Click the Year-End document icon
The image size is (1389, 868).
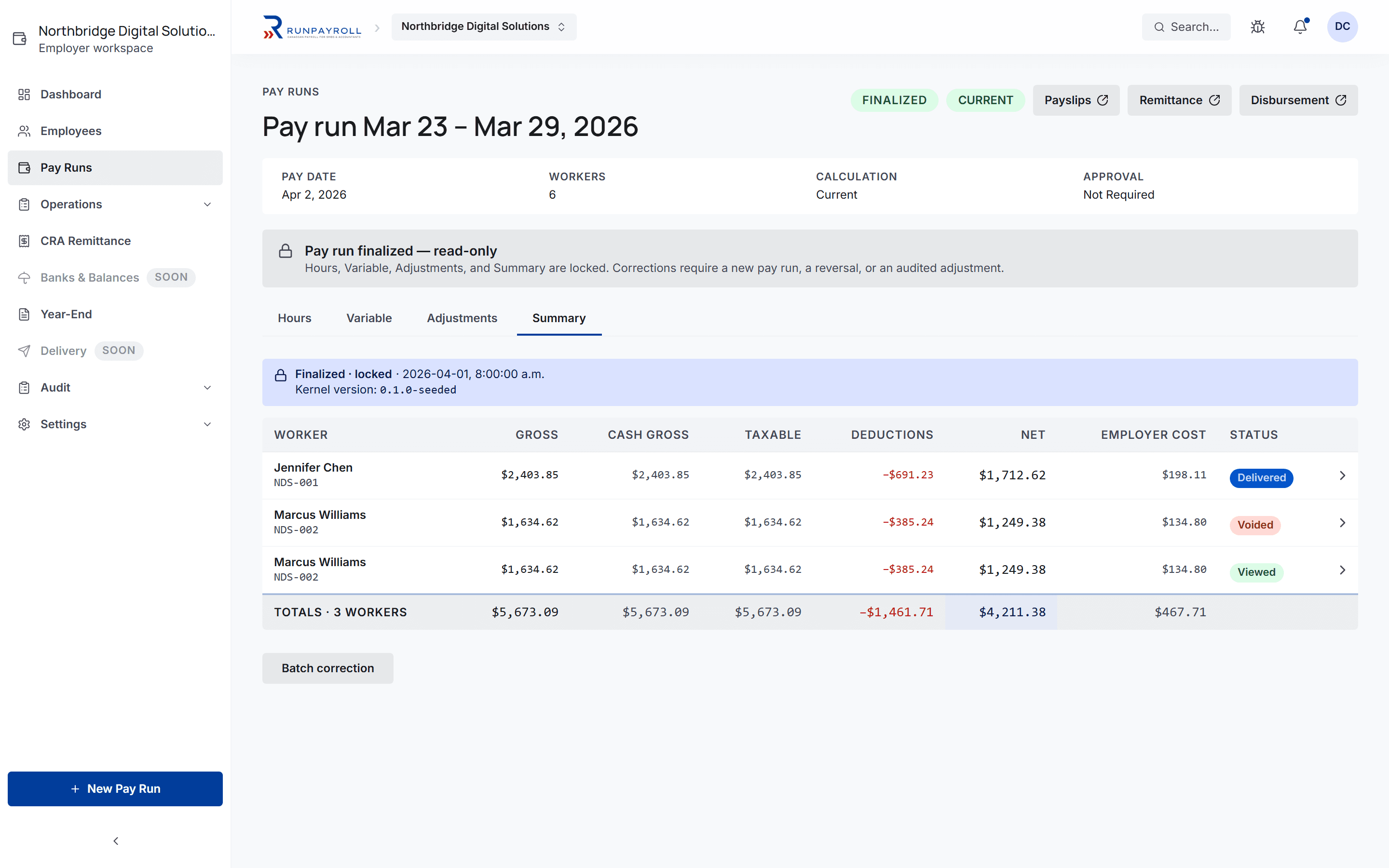point(24,314)
